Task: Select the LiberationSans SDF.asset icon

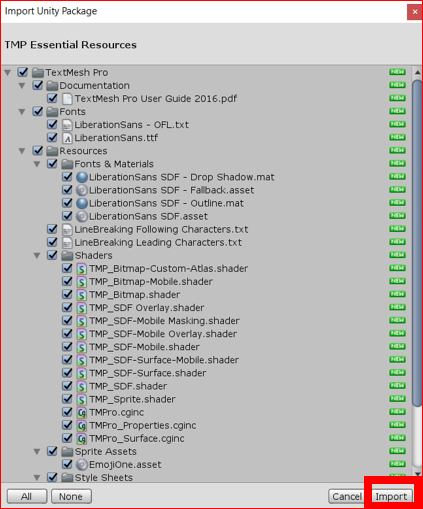Action: pos(82,216)
